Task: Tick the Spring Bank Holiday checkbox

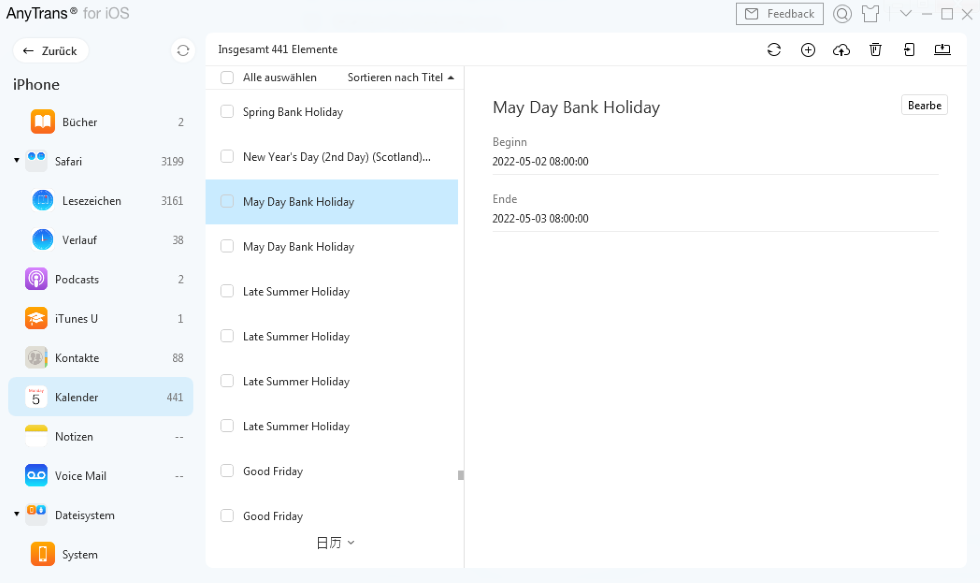Action: tap(227, 112)
